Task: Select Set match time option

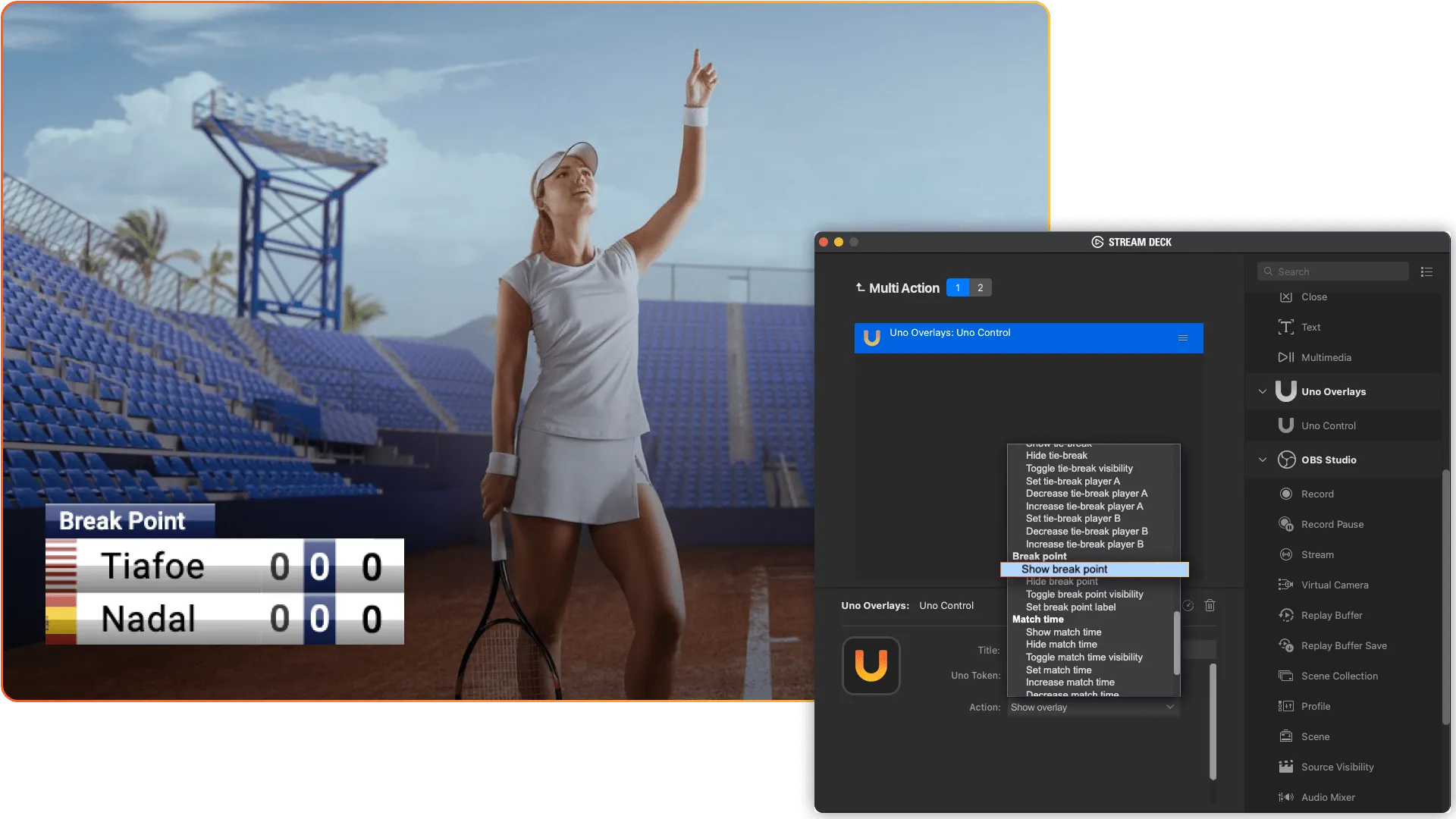Action: pos(1059,670)
